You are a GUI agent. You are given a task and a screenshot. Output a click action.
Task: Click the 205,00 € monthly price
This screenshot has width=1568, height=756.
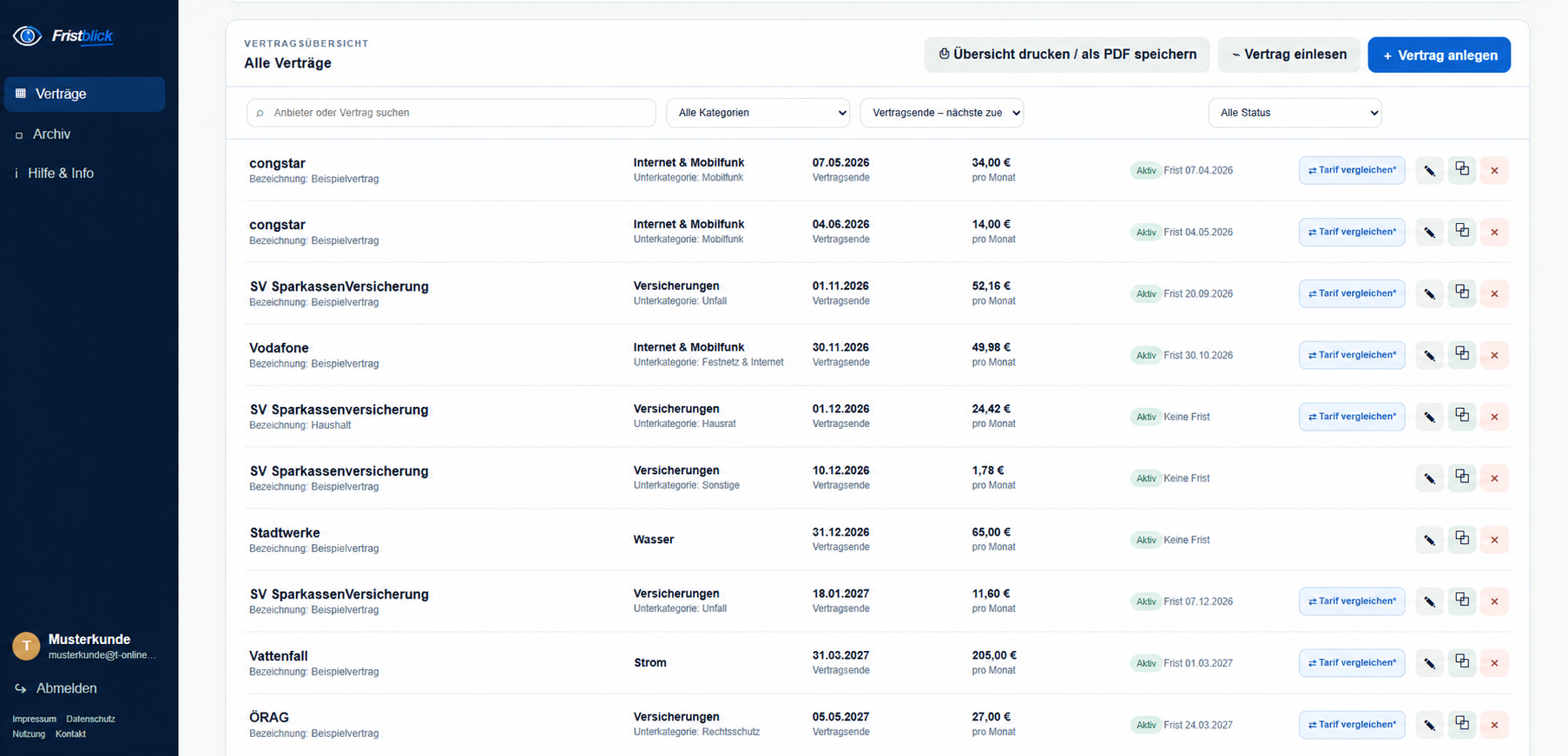click(994, 655)
